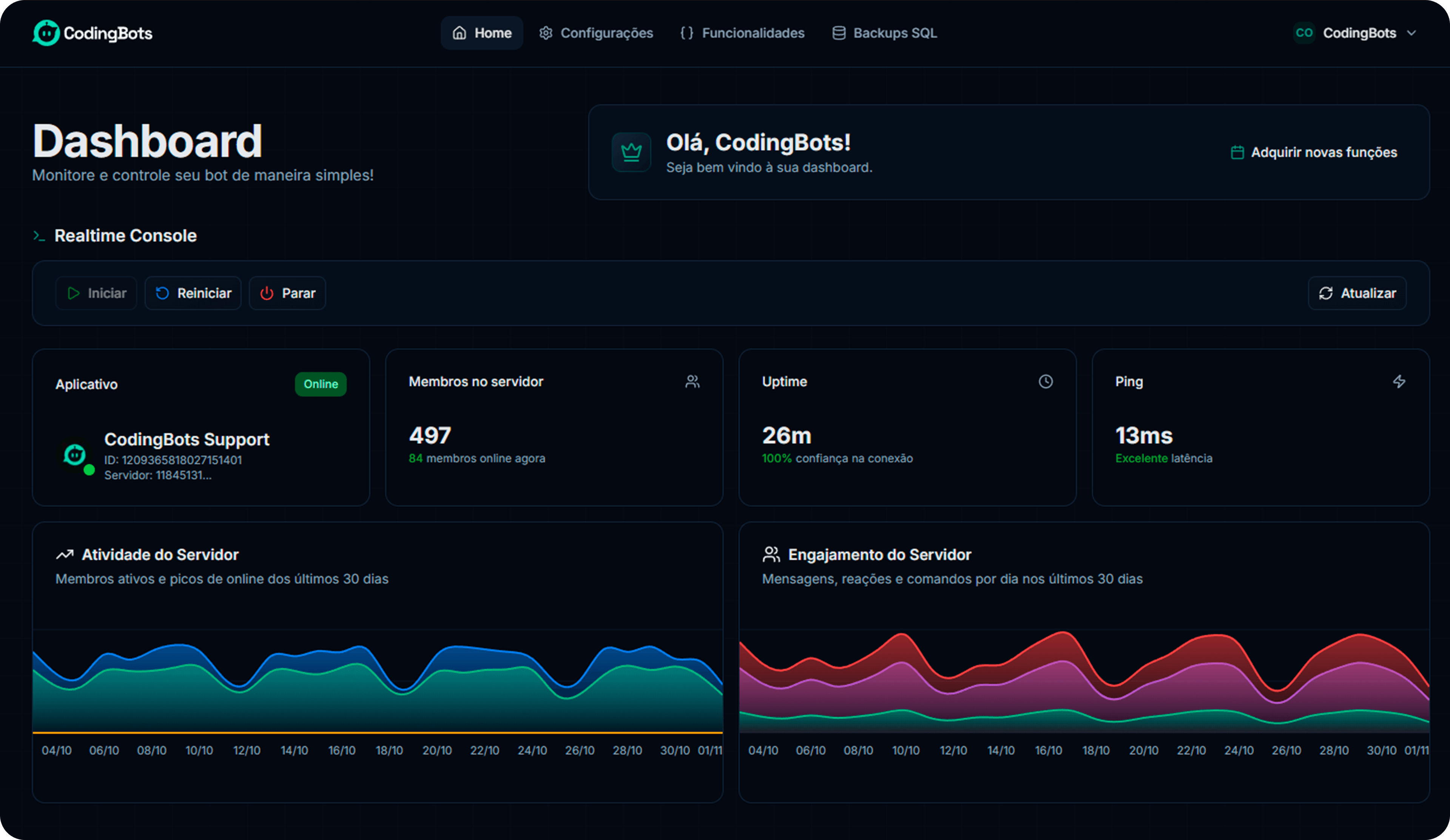Click the members icon on Membros no servidor card
The height and width of the screenshot is (840, 1450).
tap(693, 381)
